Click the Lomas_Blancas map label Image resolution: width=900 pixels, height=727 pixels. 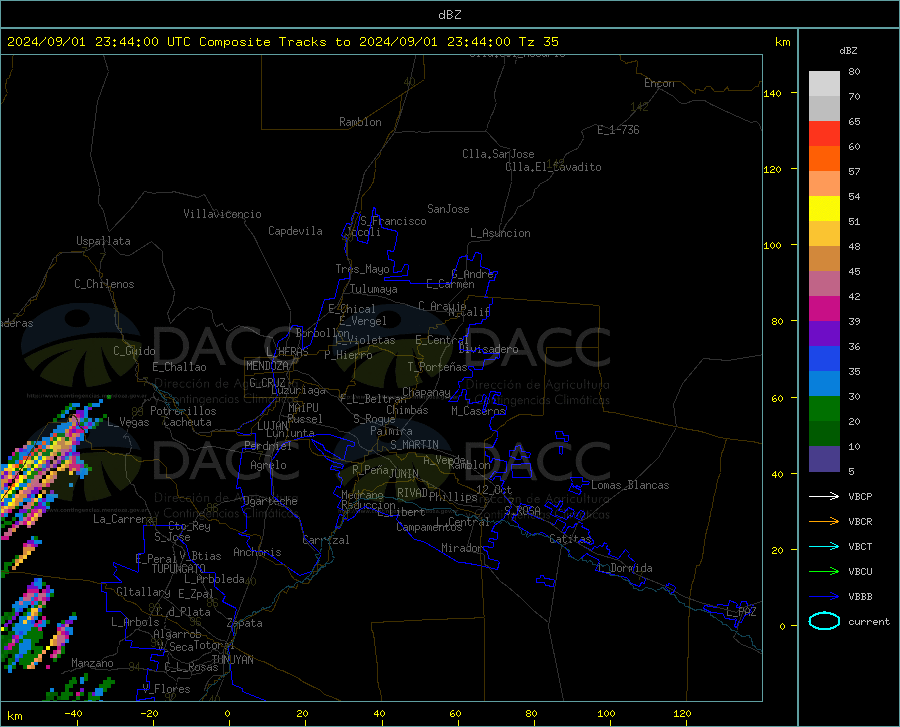[630, 485]
